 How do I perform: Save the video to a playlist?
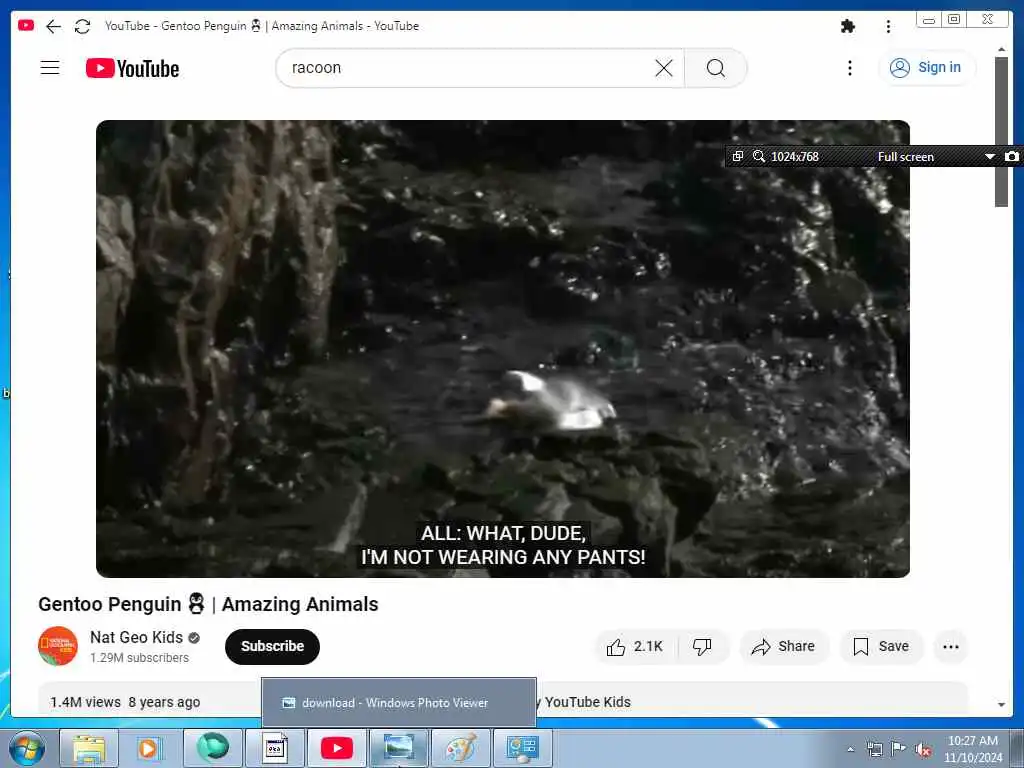pyautogui.click(x=881, y=647)
